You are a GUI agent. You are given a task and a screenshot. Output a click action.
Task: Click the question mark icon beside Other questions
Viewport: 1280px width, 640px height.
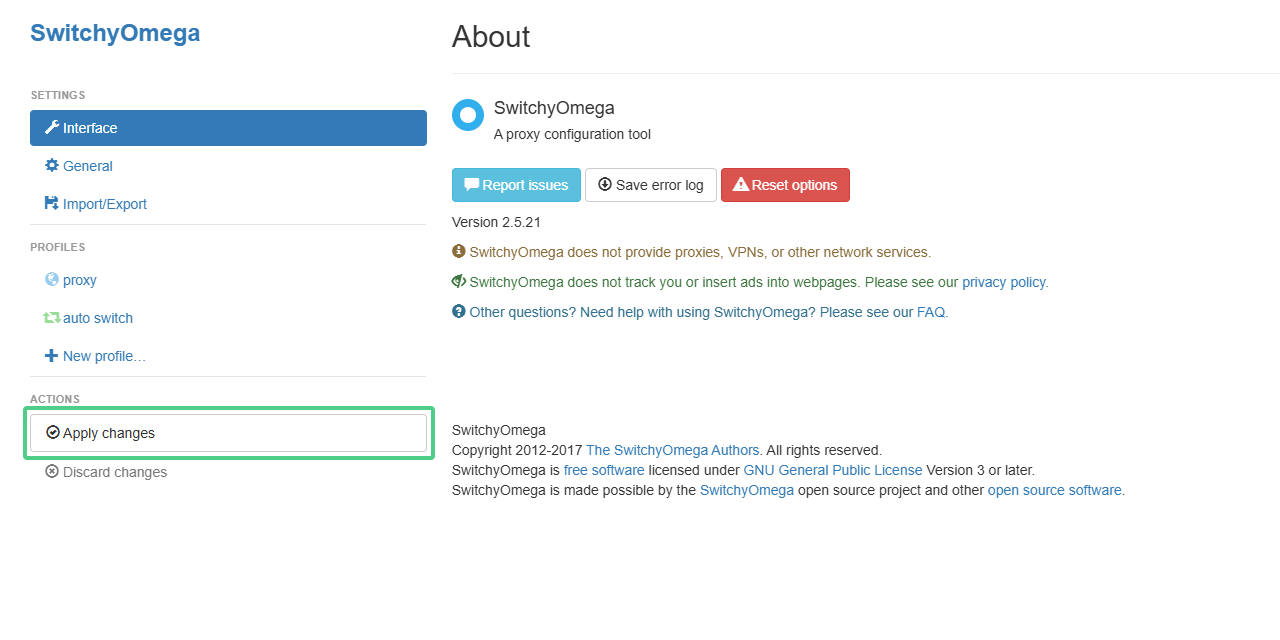point(459,312)
